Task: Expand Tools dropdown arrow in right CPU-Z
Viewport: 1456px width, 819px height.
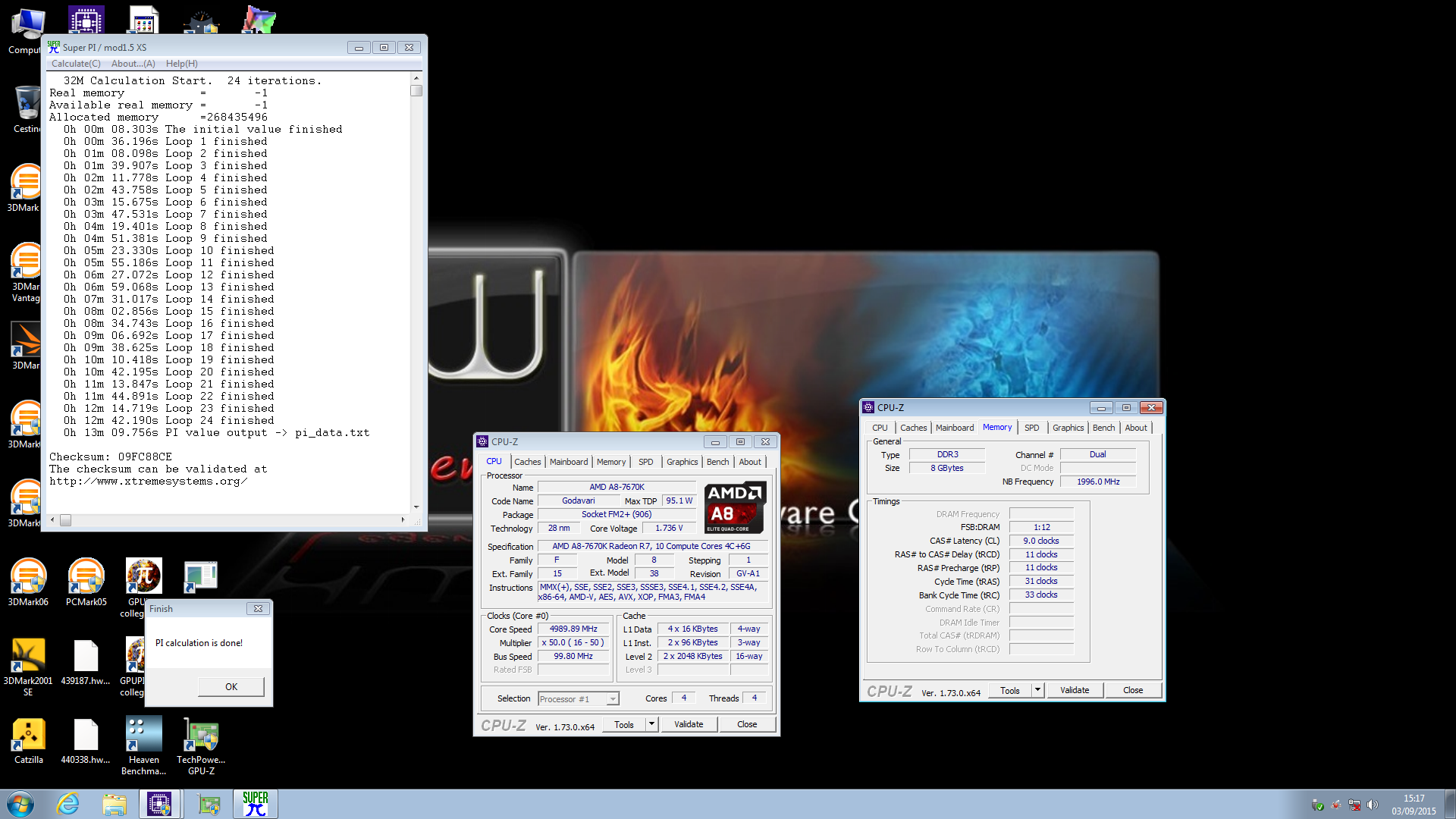Action: 1037,690
